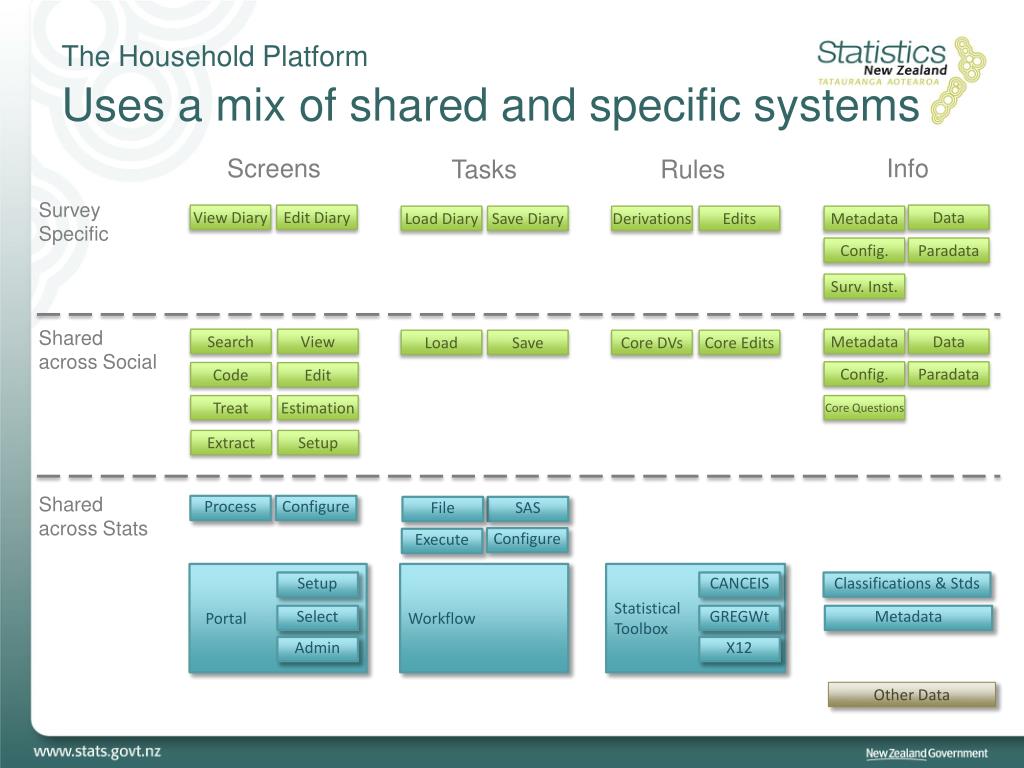Image resolution: width=1024 pixels, height=768 pixels.
Task: Click Data in the Survey Specific row
Action: (x=948, y=217)
